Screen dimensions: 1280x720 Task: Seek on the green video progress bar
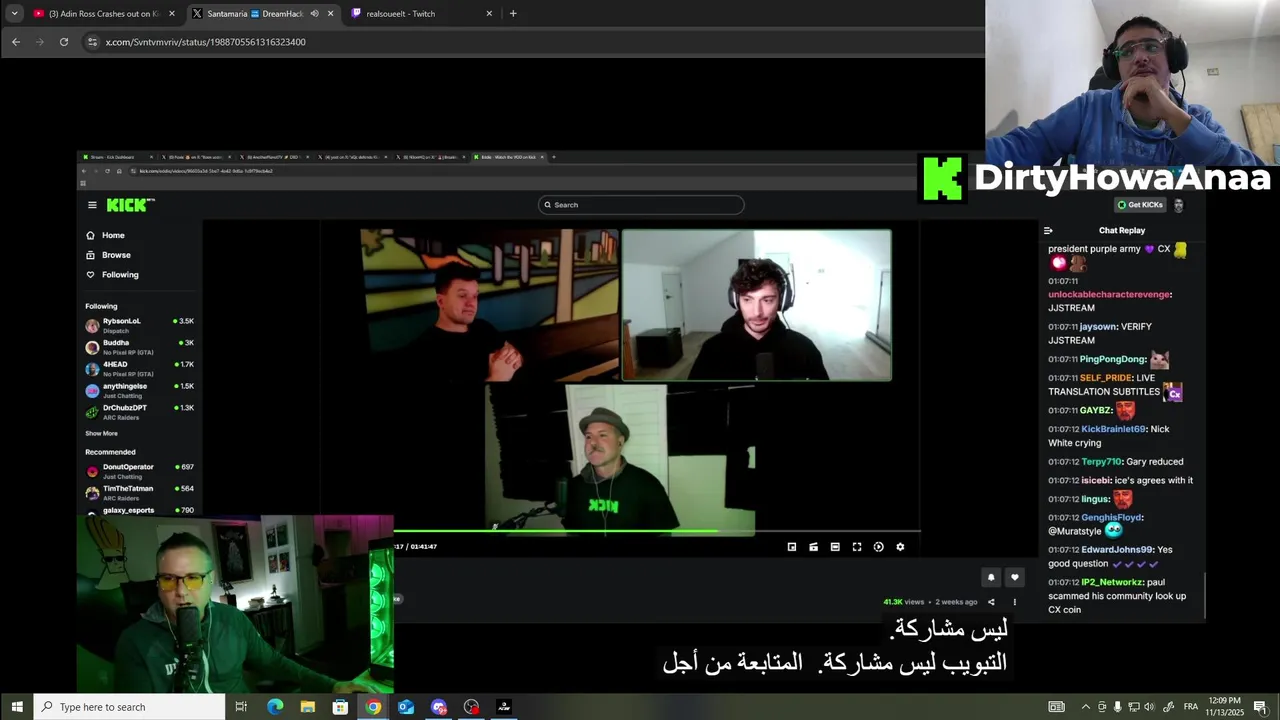click(x=657, y=531)
